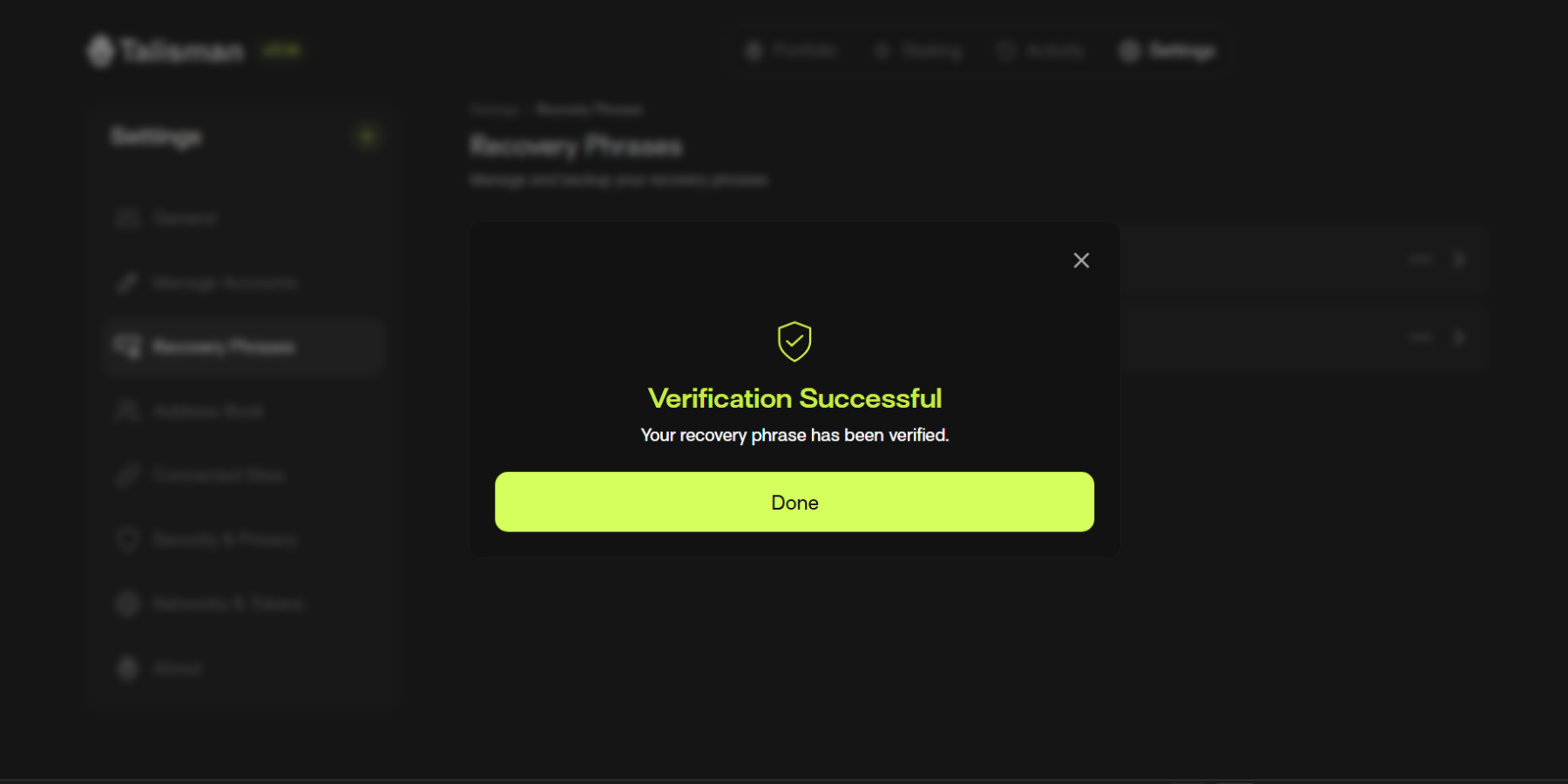Image resolution: width=1568 pixels, height=784 pixels.
Task: Click the Security & Privacy shield icon
Action: [128, 540]
